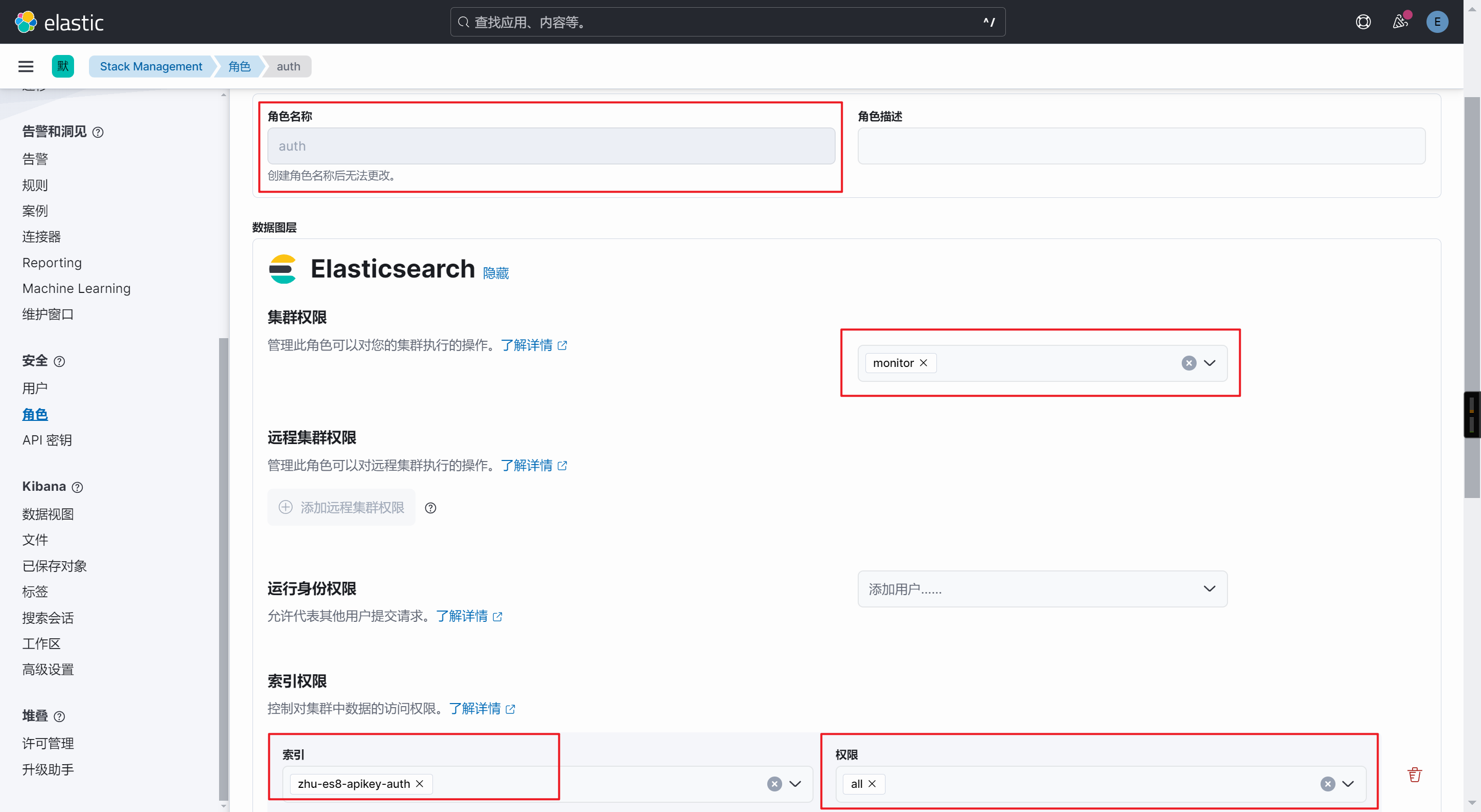1481x812 pixels.
Task: Open 标签 in sidebar
Action: click(x=35, y=592)
